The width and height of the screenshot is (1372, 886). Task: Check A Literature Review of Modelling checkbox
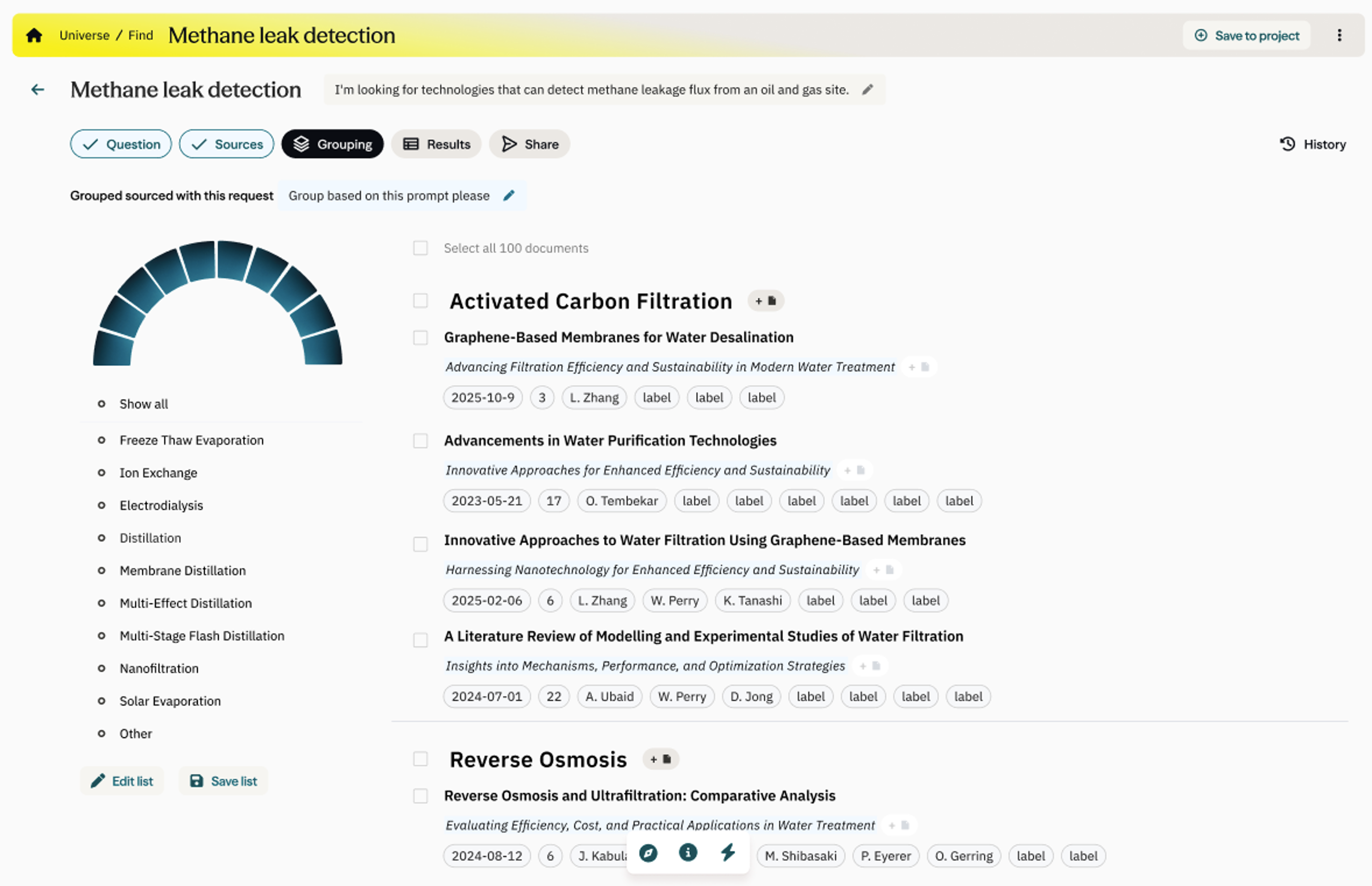[421, 640]
